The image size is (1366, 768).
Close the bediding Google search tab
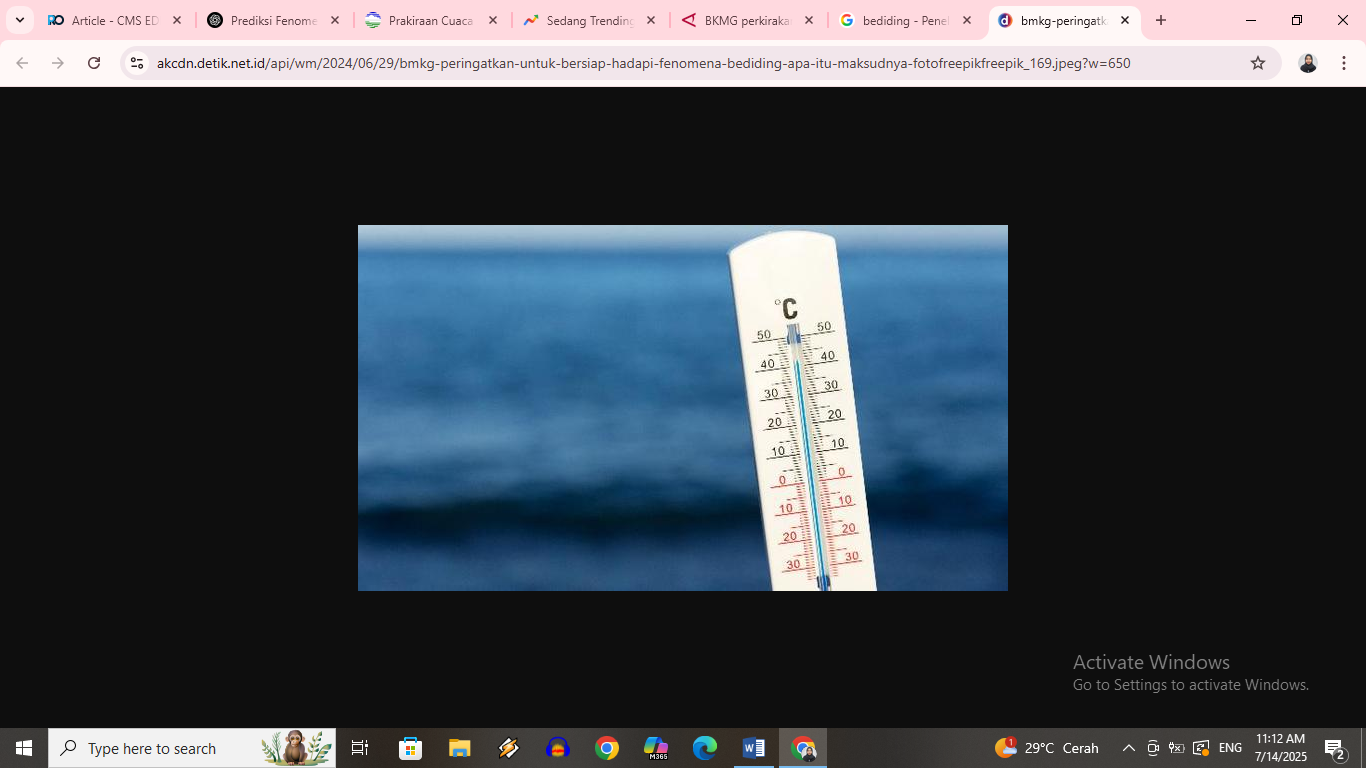pos(967,20)
